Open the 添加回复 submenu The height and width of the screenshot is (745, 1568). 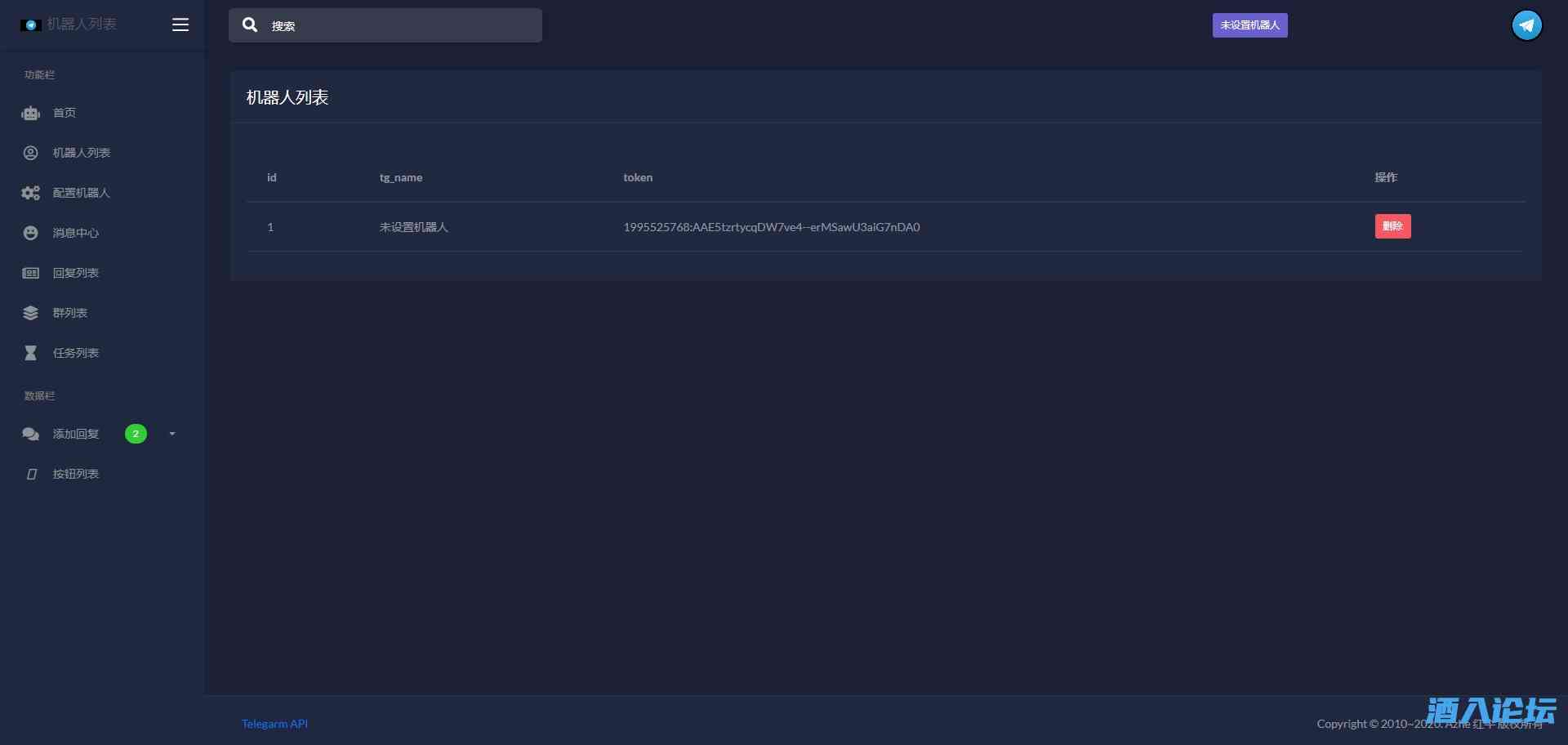[x=76, y=434]
